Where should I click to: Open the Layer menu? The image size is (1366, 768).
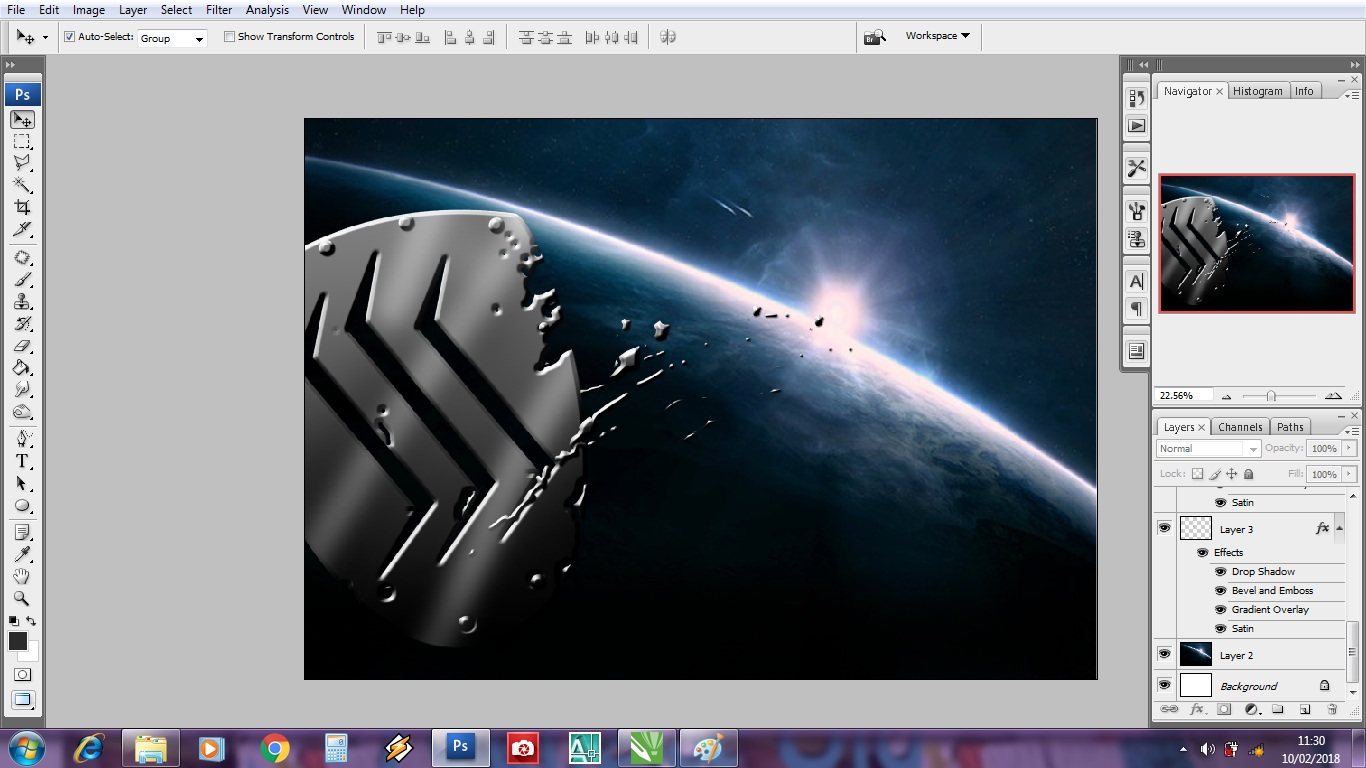[x=133, y=10]
